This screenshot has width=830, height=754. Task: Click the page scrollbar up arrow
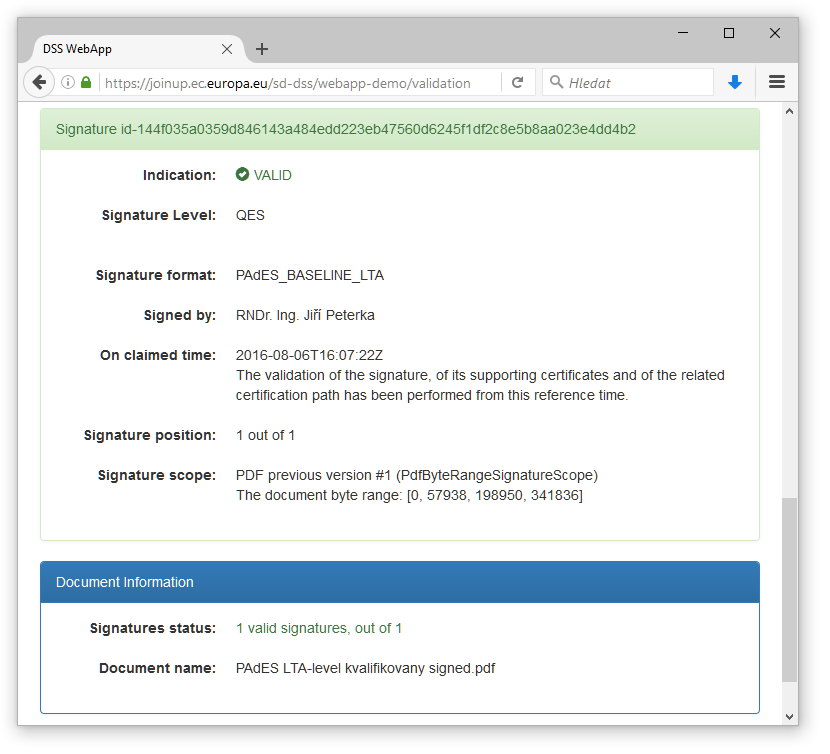[x=789, y=111]
